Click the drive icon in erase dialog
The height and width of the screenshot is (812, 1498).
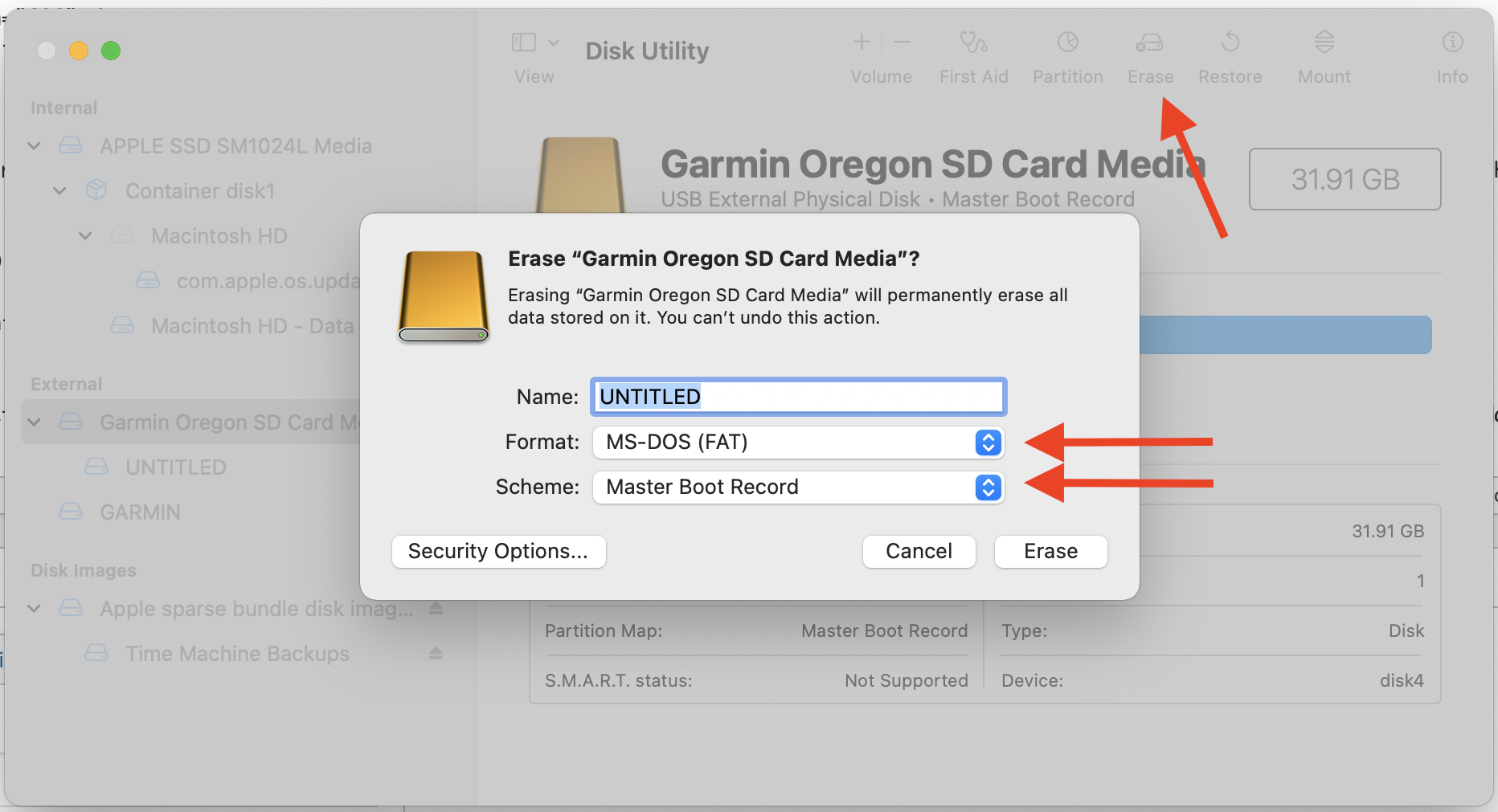[x=444, y=296]
